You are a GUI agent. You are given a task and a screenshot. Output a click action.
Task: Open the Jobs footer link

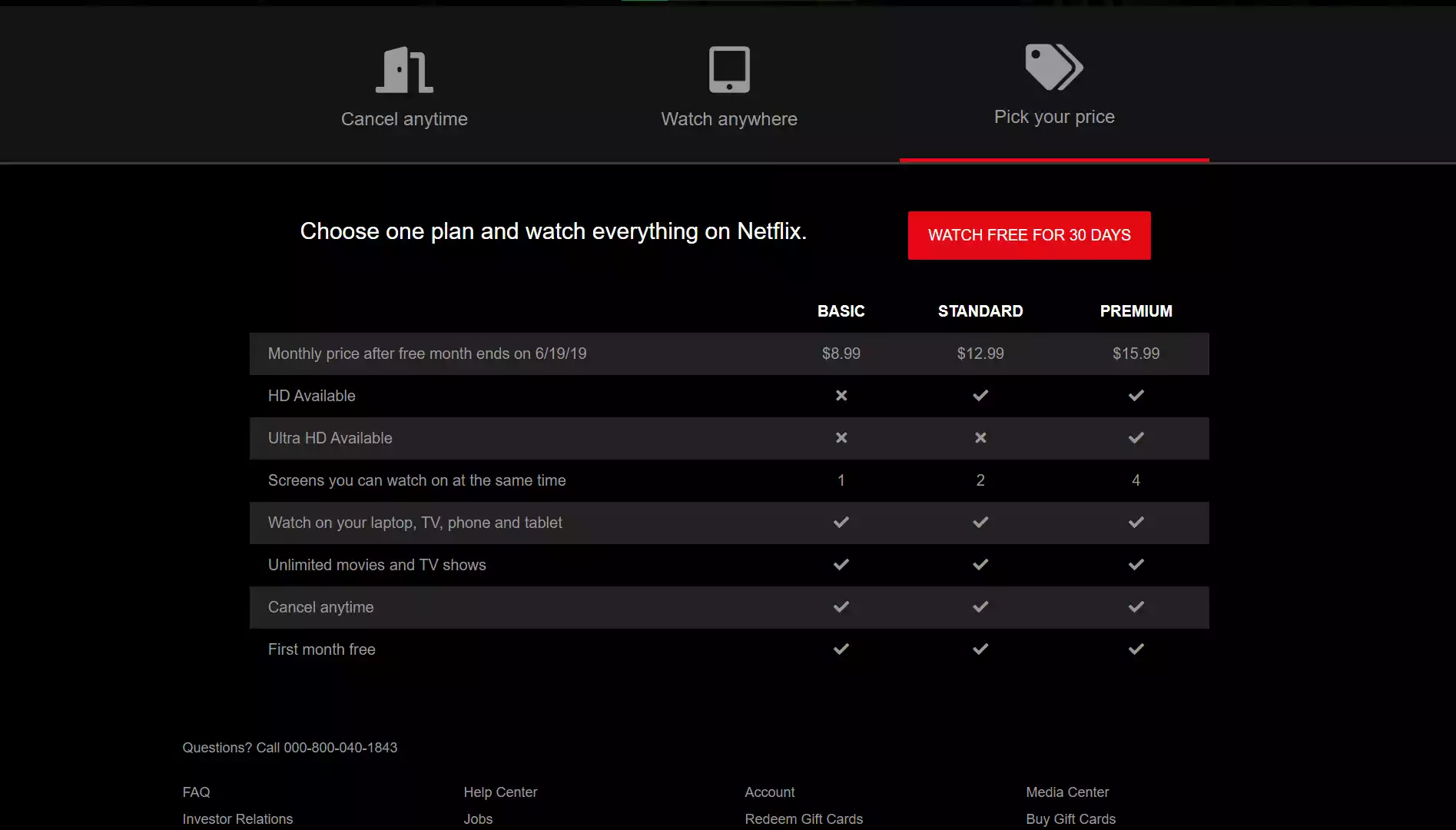click(478, 819)
